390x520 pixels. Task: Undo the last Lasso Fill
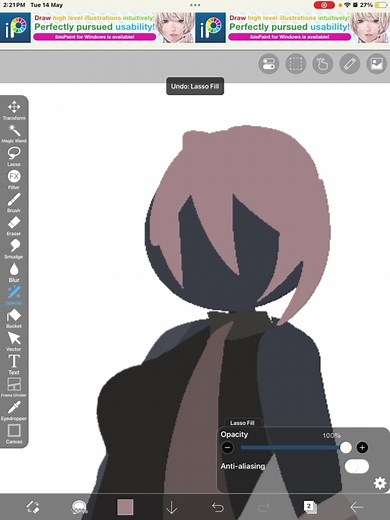tap(218, 507)
